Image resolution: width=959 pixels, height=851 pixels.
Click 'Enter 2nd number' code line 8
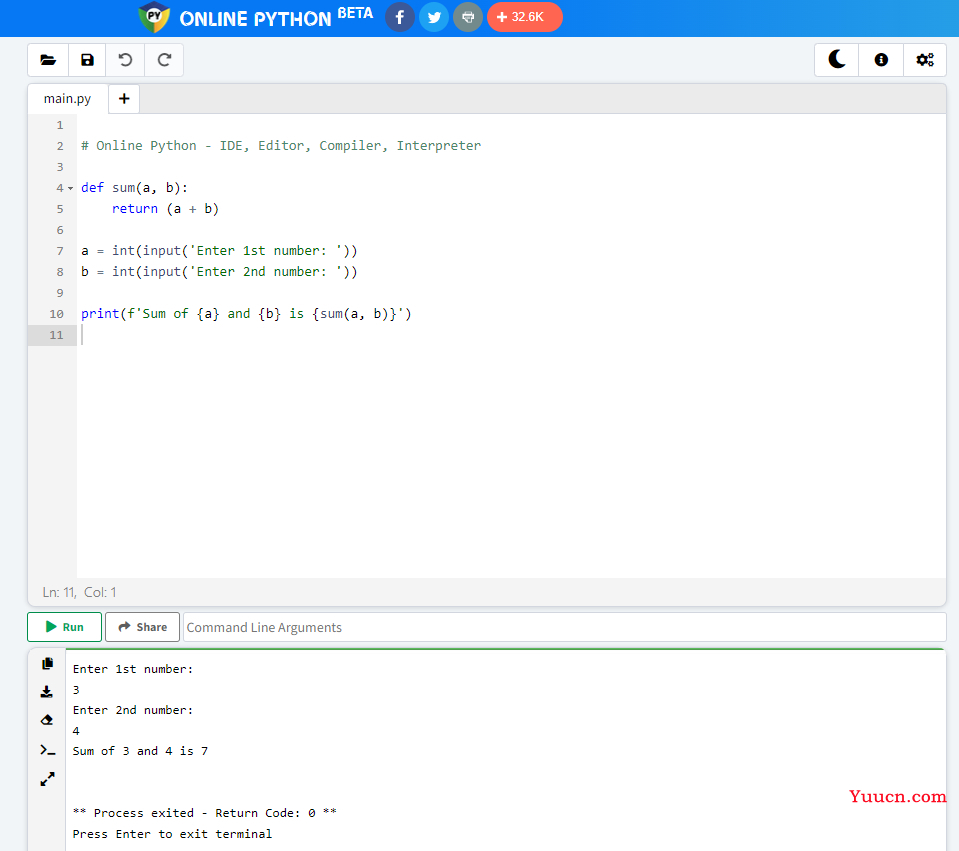coord(219,272)
